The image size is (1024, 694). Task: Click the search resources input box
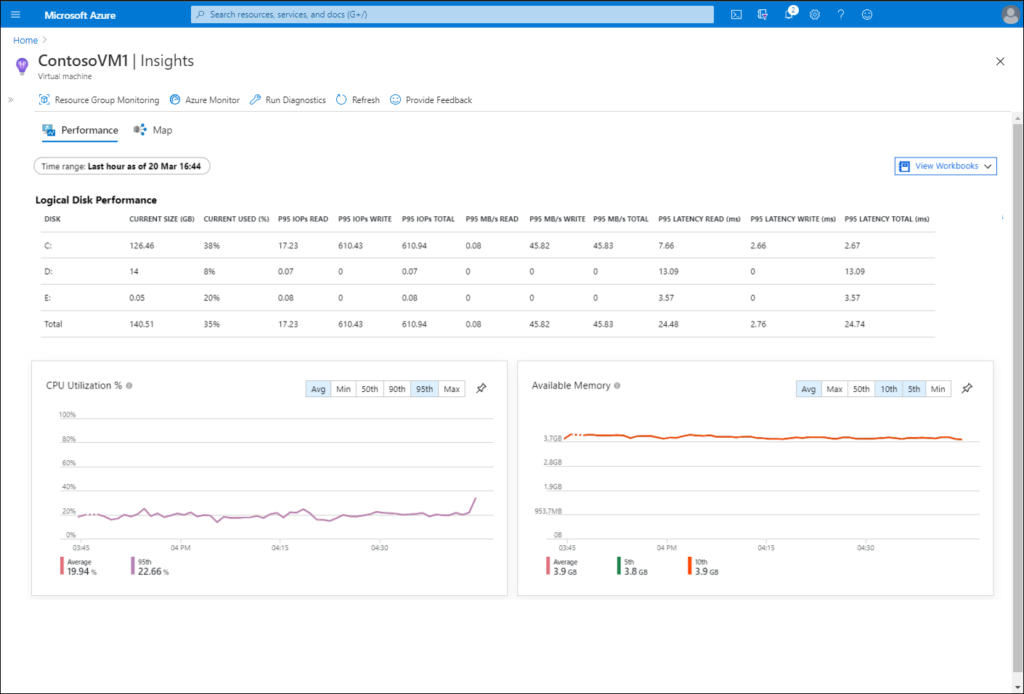452,14
